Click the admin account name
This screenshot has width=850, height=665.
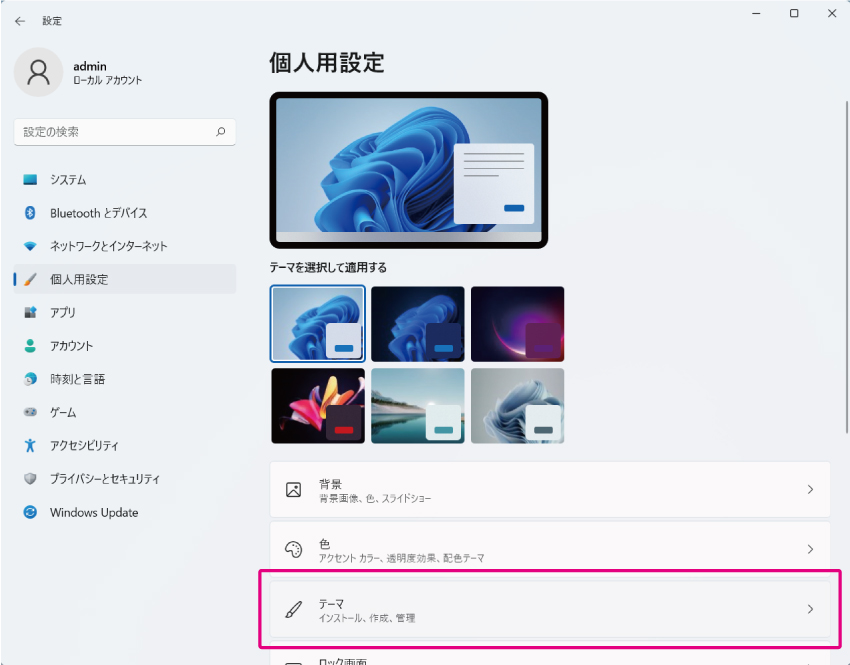point(90,66)
